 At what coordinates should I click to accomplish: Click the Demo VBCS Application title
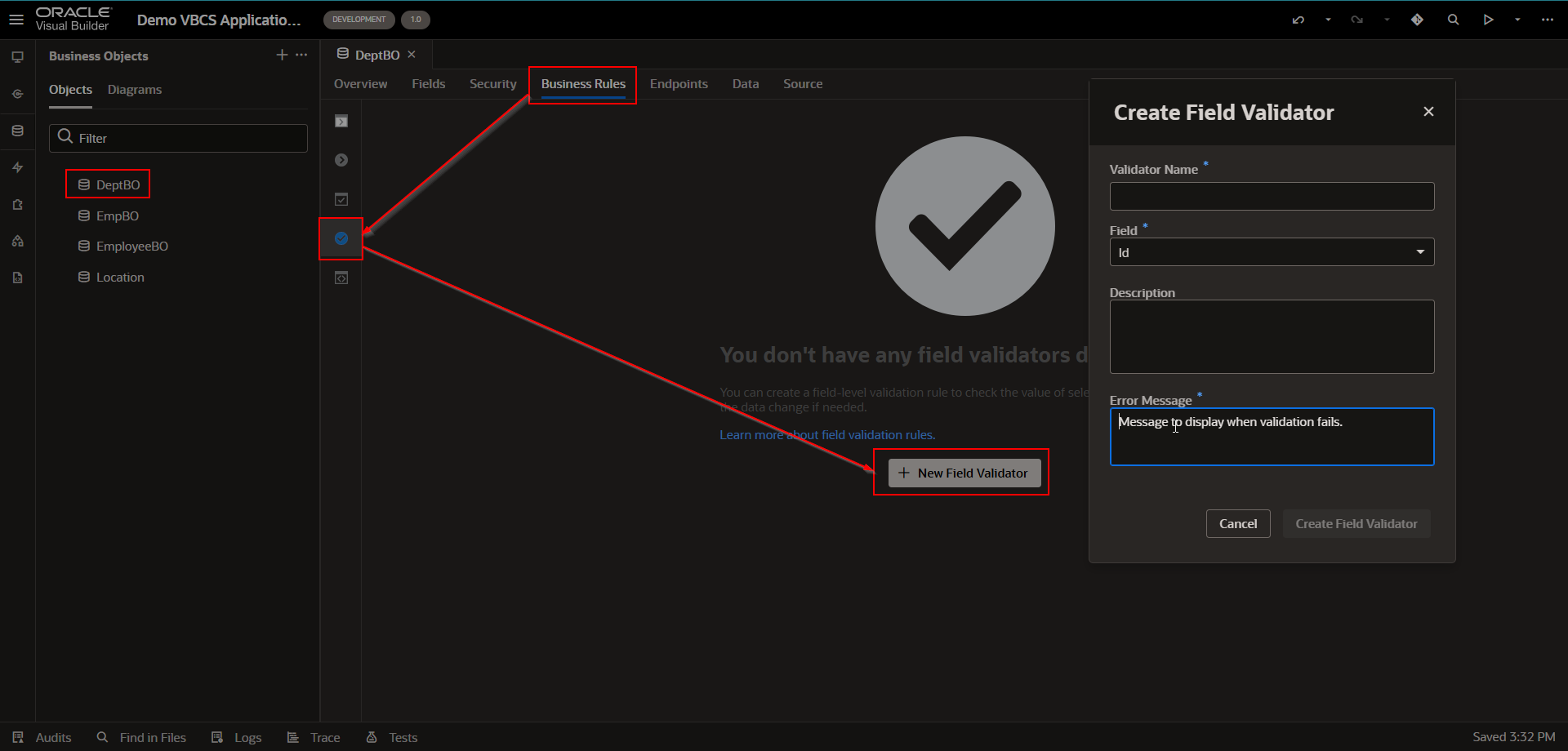219,20
